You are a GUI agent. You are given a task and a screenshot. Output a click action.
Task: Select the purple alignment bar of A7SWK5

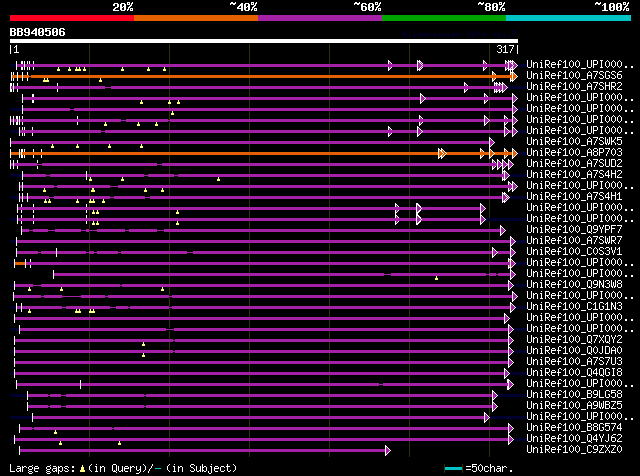pos(253,142)
